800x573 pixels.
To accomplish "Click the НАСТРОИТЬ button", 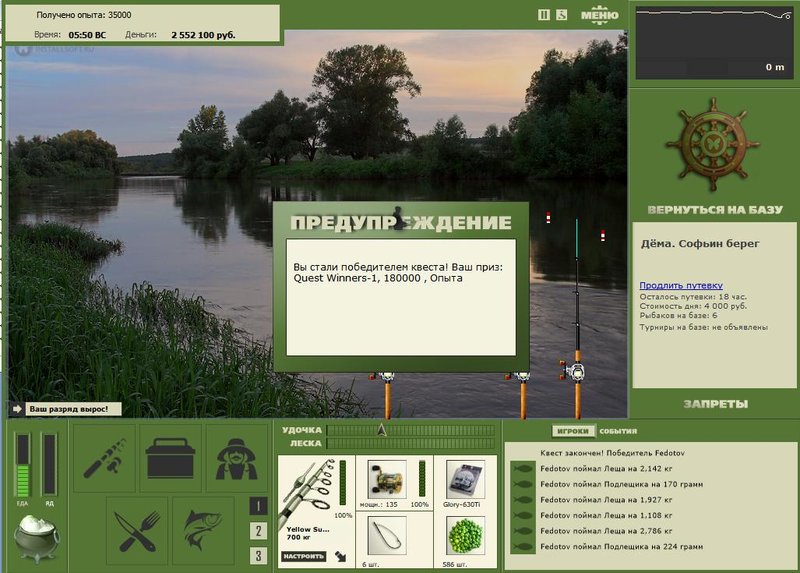I will 304,556.
